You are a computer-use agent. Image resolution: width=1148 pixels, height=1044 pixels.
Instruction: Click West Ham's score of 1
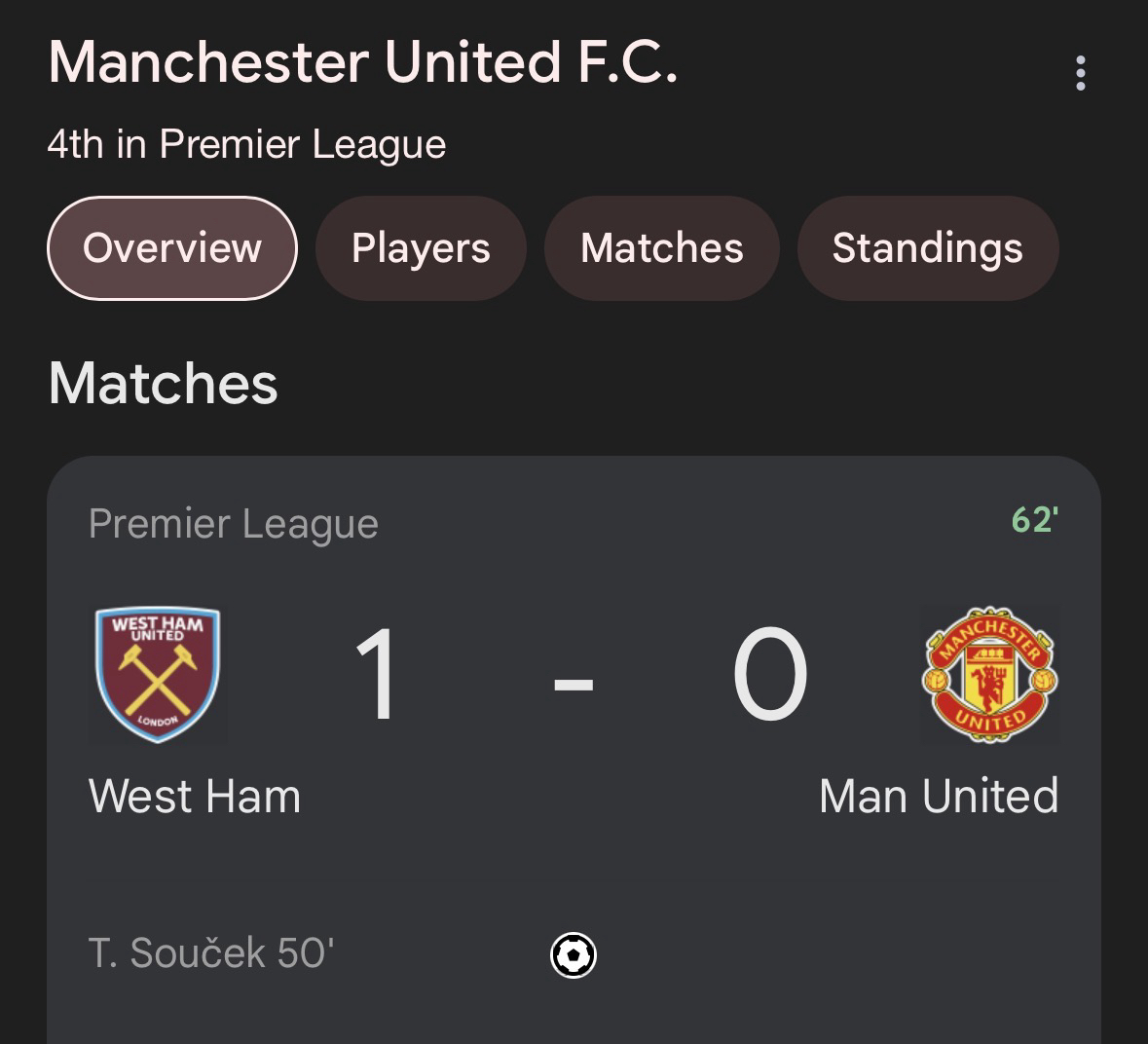(376, 674)
